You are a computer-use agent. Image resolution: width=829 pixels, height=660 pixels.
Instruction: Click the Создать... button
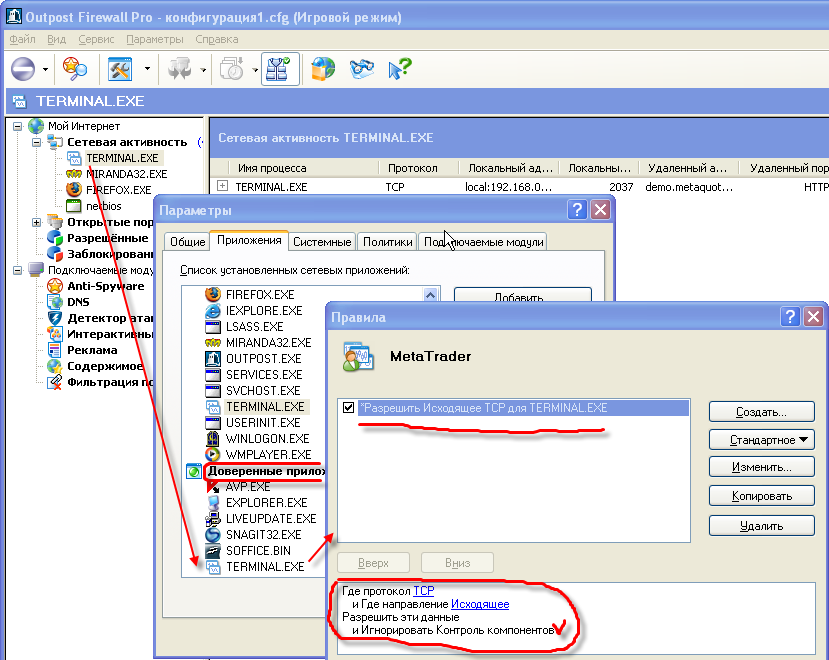point(761,412)
